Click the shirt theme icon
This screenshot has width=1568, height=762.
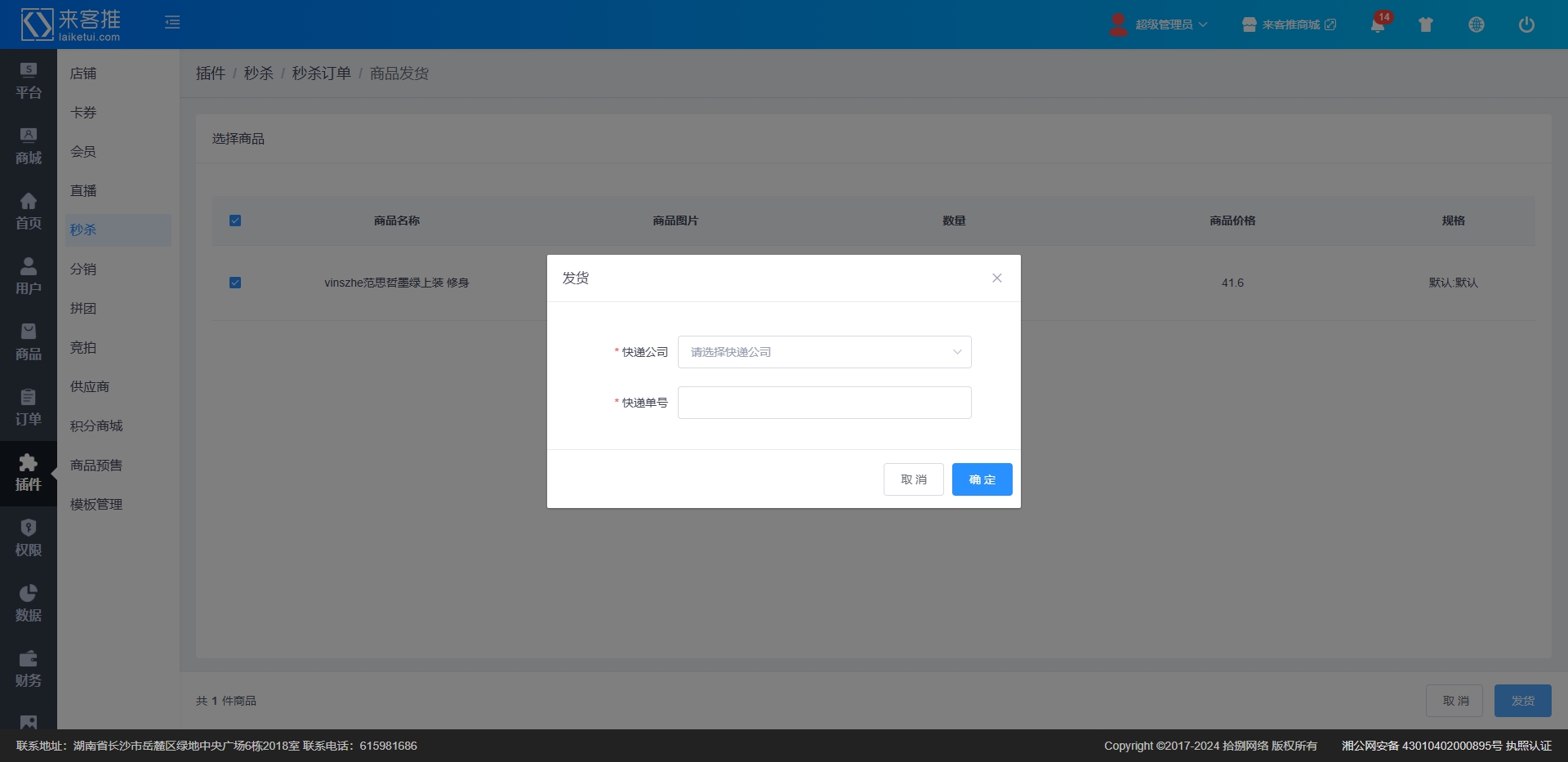click(x=1426, y=25)
